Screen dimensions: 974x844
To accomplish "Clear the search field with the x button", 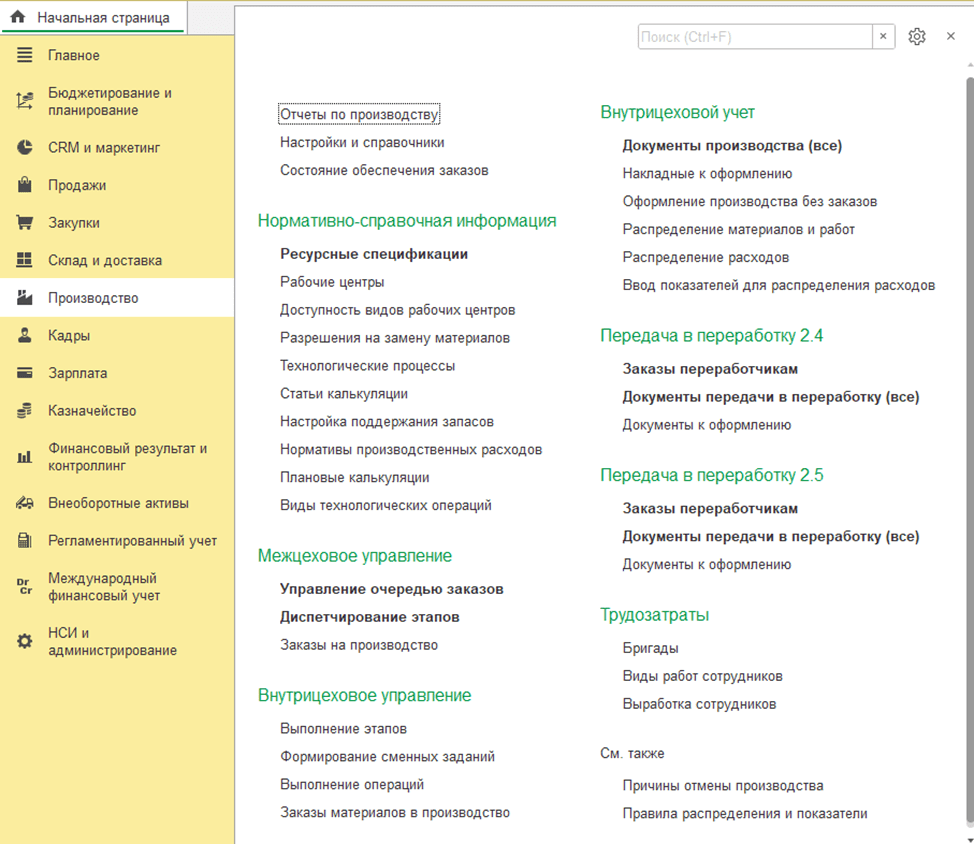I will click(883, 37).
